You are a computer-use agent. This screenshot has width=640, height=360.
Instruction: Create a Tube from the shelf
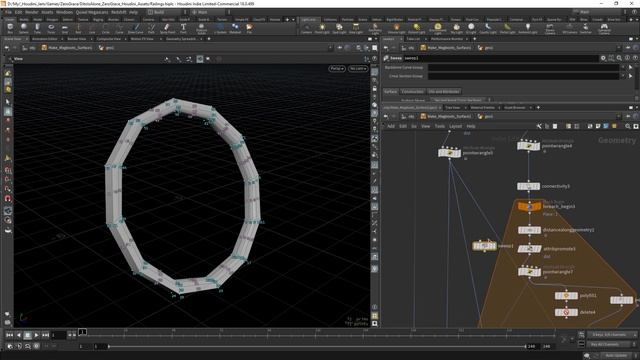[37, 28]
